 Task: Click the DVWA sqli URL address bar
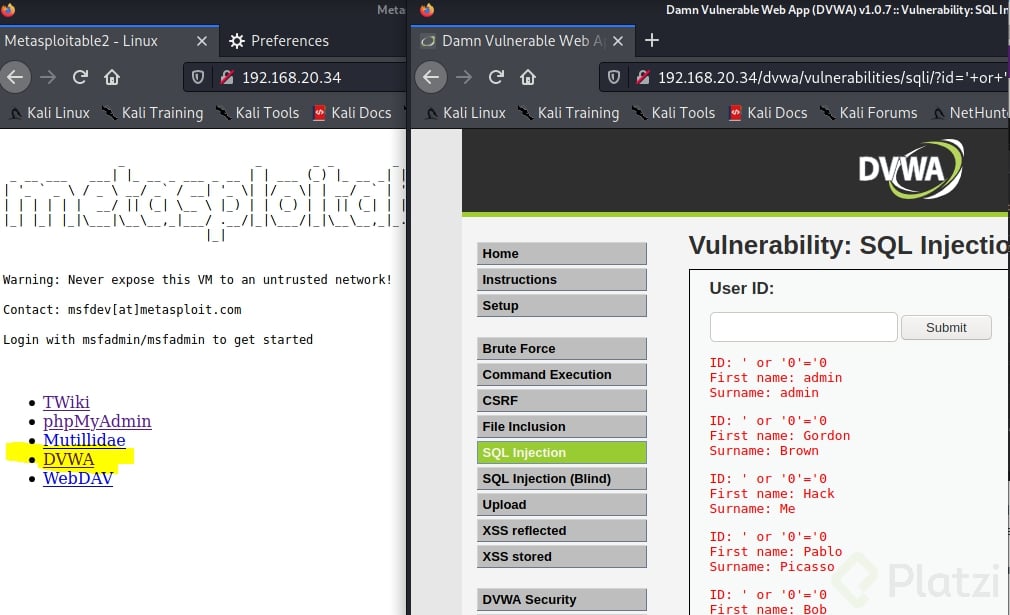click(804, 77)
